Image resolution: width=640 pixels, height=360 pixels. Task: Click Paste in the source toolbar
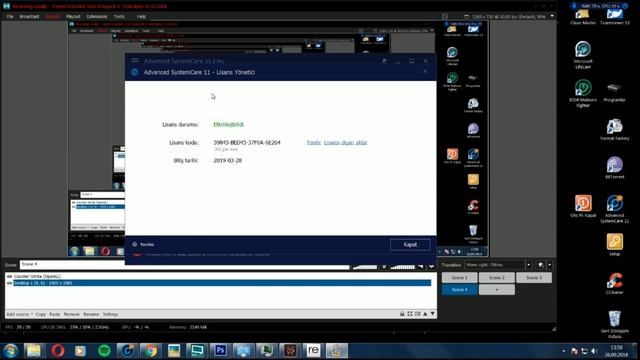point(55,314)
